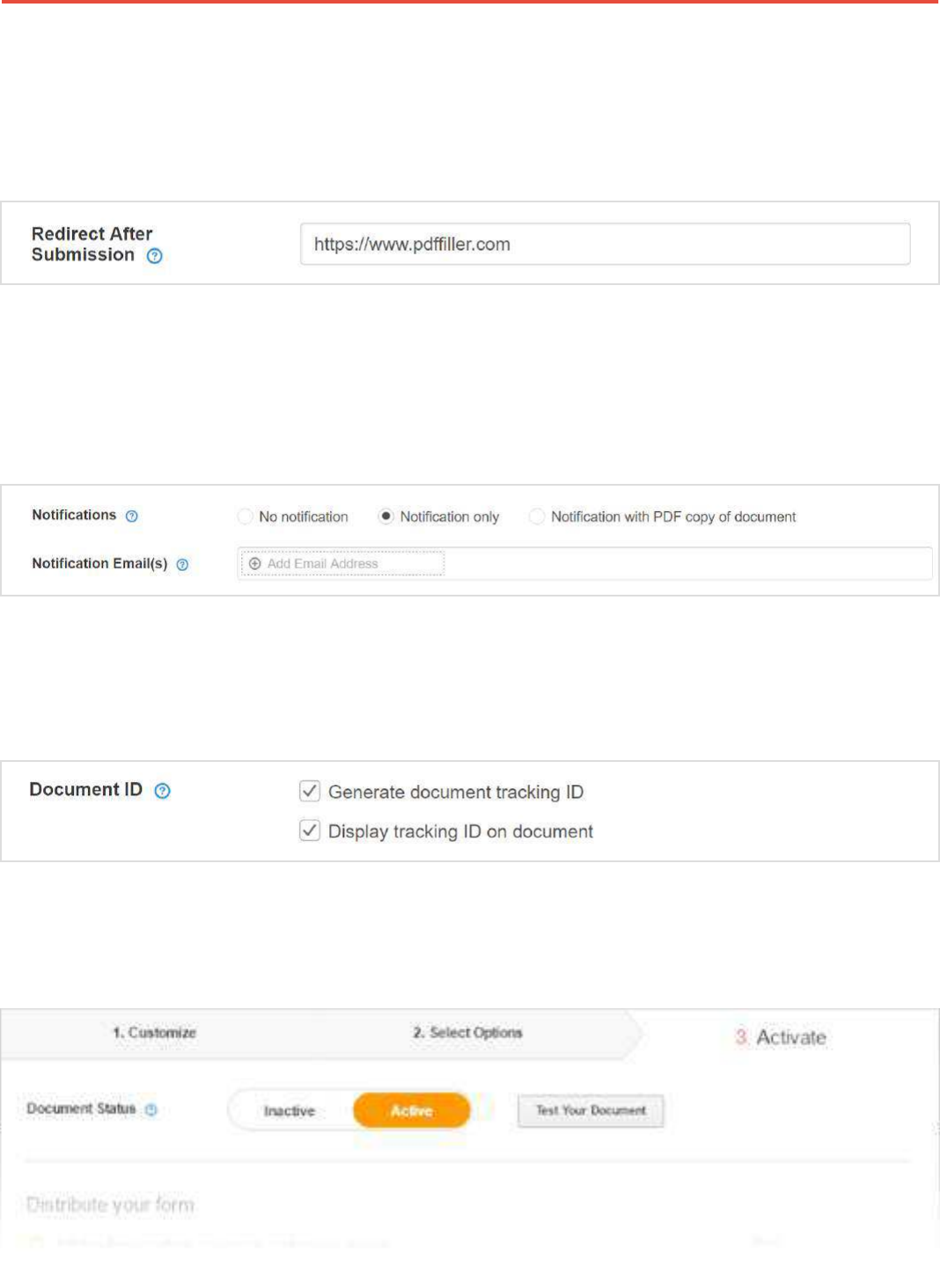Click the Distribute your form heading
Image resolution: width=940 pixels, height=1288 pixels.
110,1204
